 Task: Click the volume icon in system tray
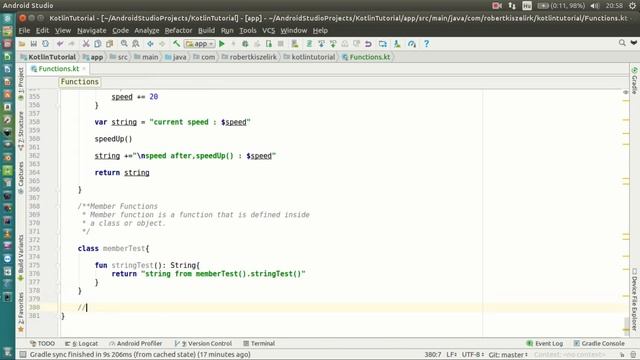[x=595, y=5]
